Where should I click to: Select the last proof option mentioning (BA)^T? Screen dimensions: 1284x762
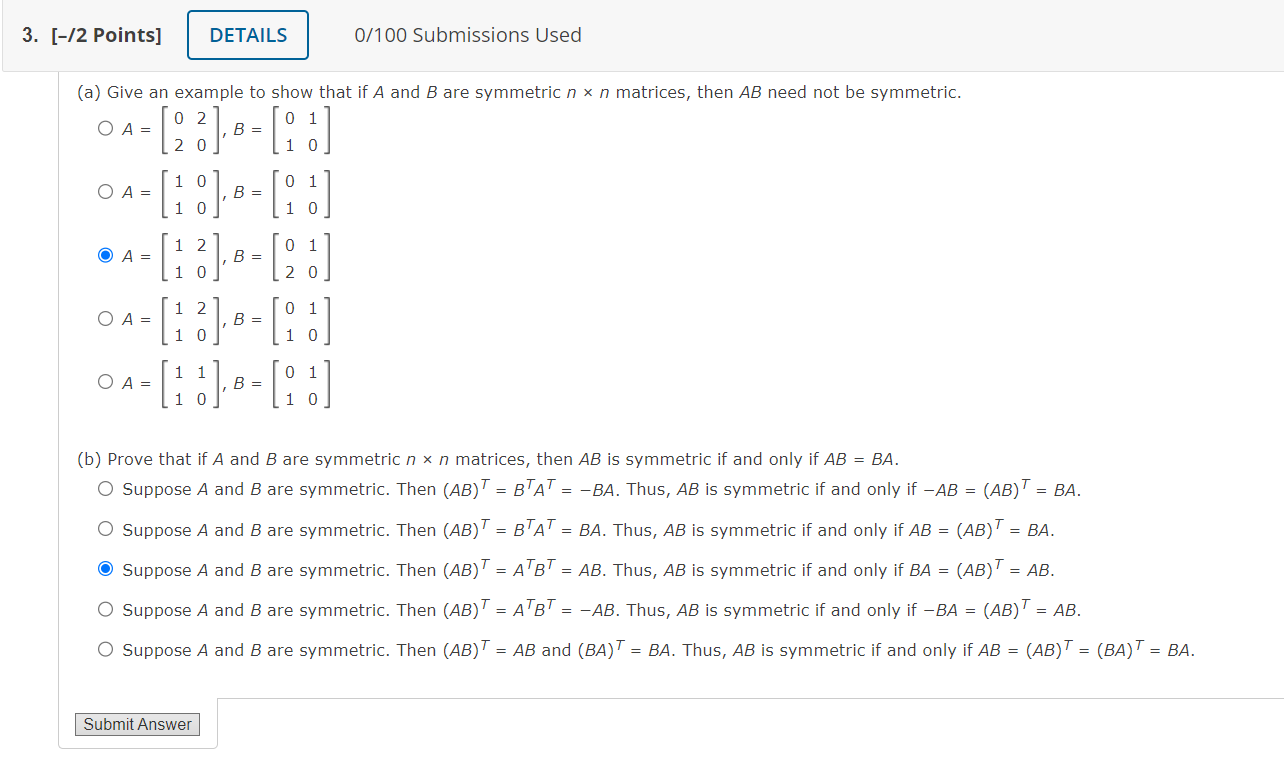tap(105, 649)
